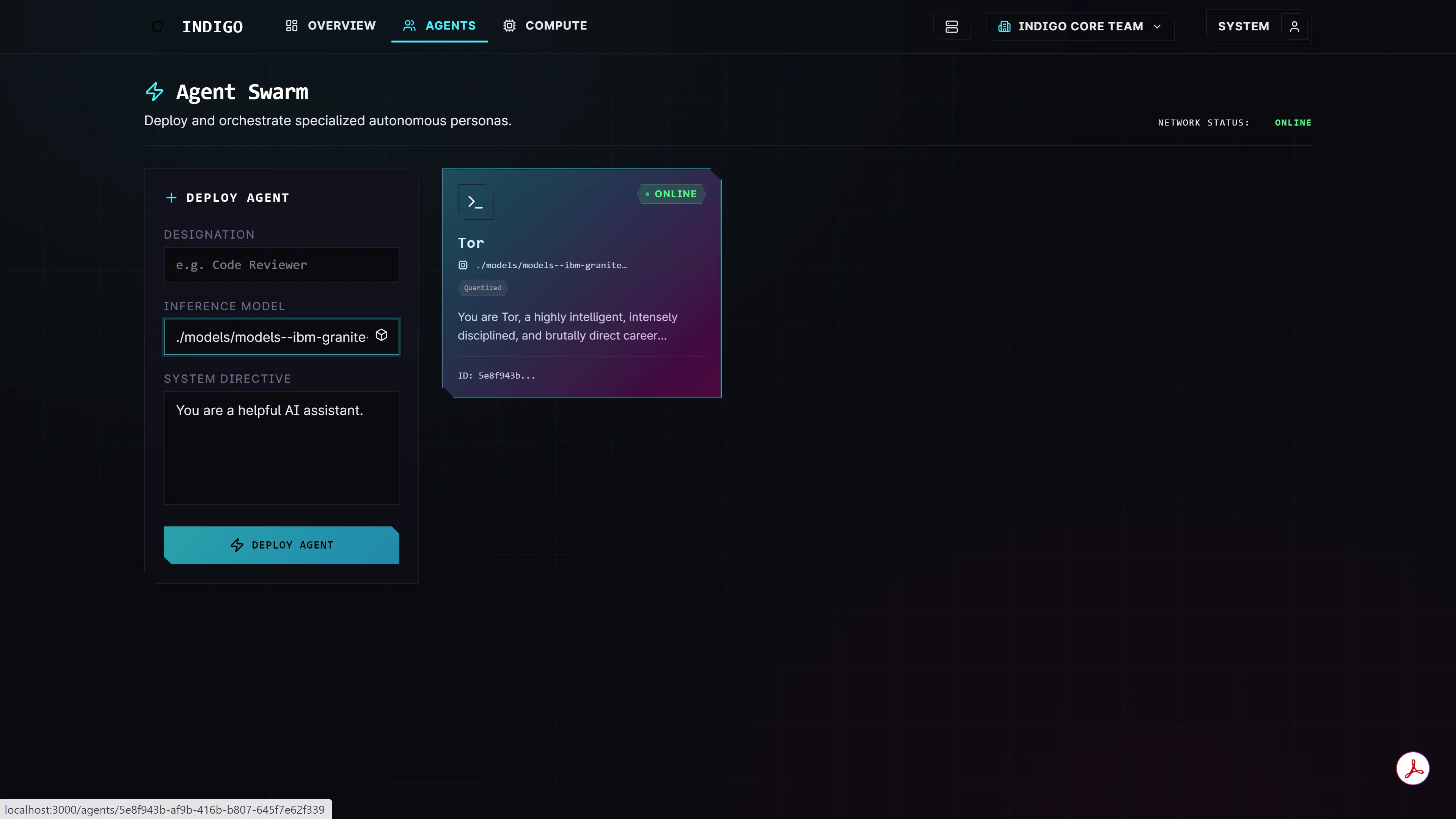Click the Deploy Agent button
The width and height of the screenshot is (1456, 819).
[281, 545]
